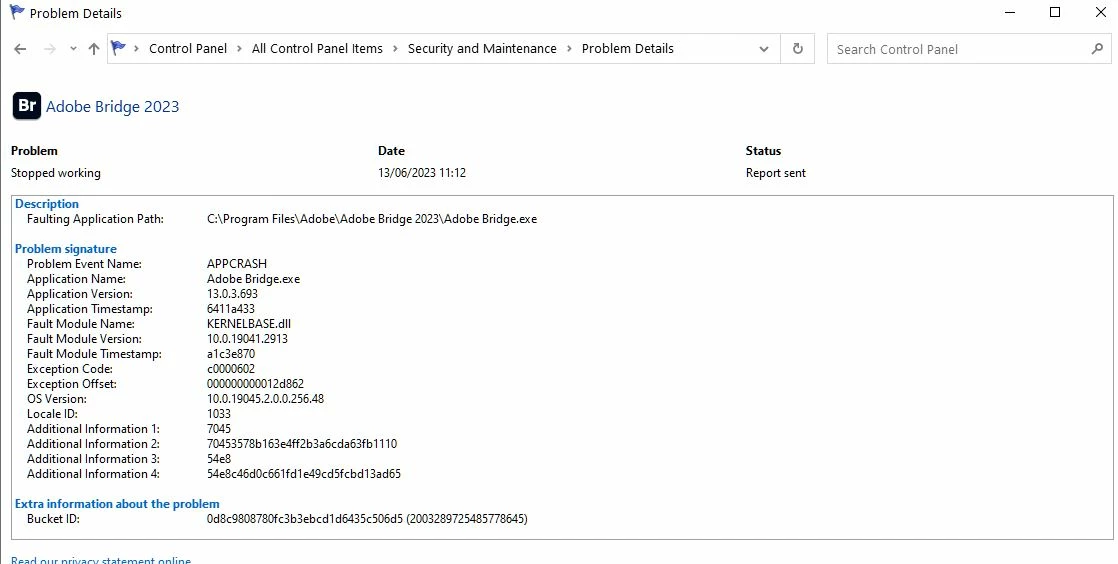
Task: Click the Problem Details title bar flag icon
Action: [17, 12]
